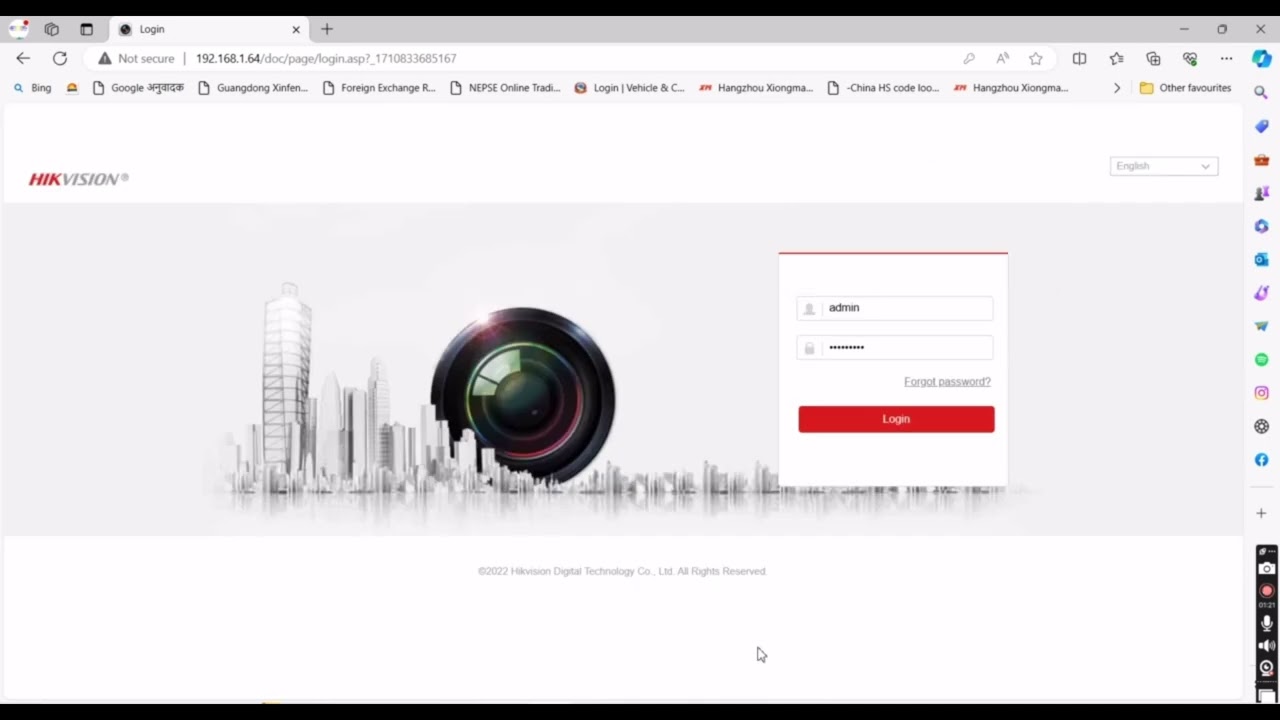Viewport: 1280px width, 720px height.
Task: Close the Login tab
Action: [x=296, y=29]
